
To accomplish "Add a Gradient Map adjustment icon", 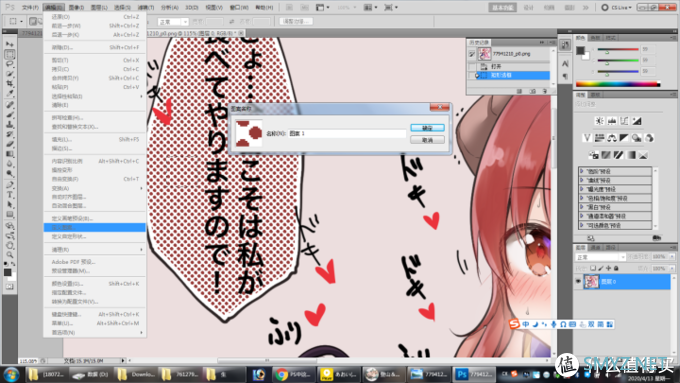I will [631, 155].
